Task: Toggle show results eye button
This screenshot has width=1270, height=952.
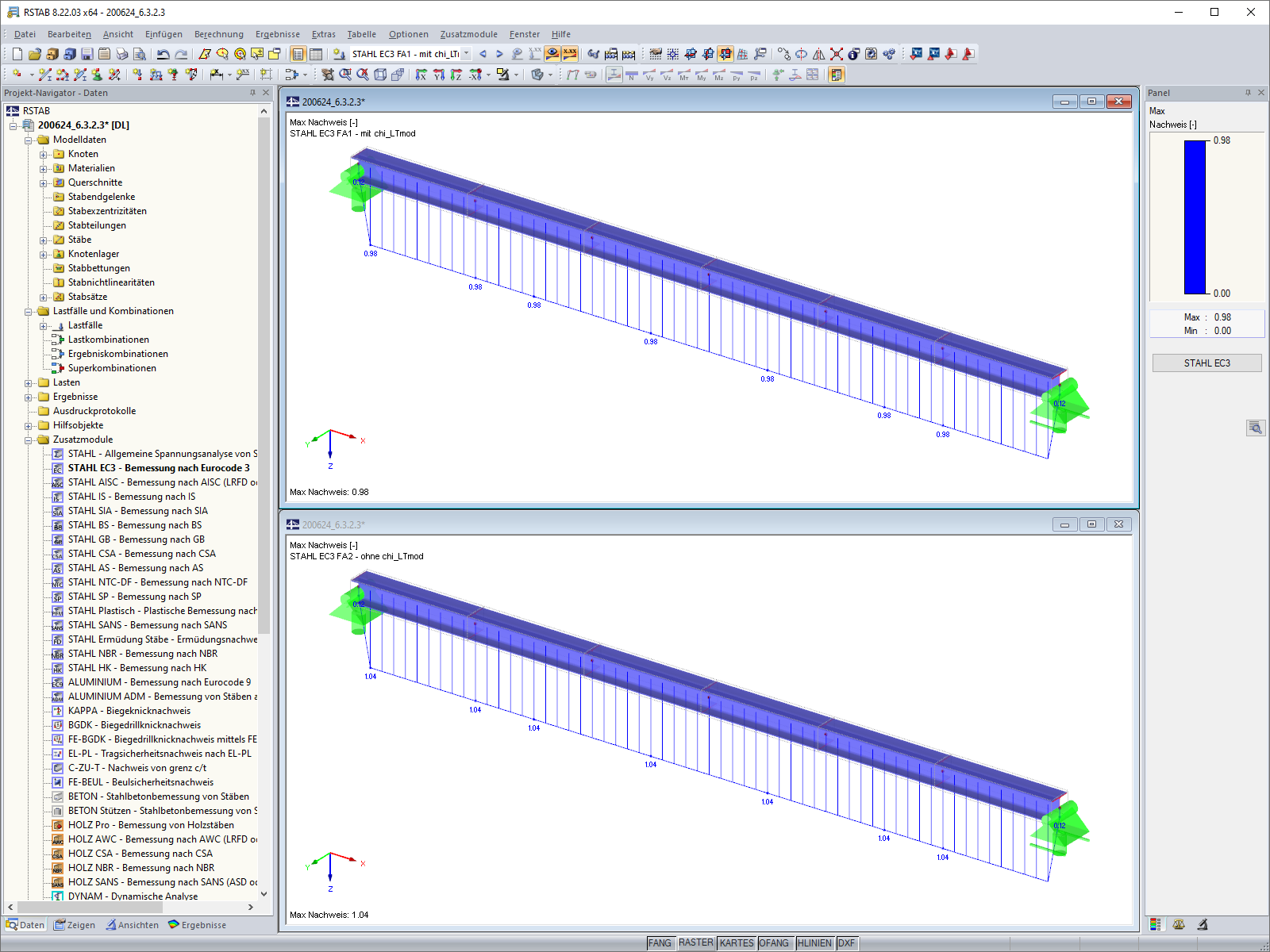Action: coord(552,54)
